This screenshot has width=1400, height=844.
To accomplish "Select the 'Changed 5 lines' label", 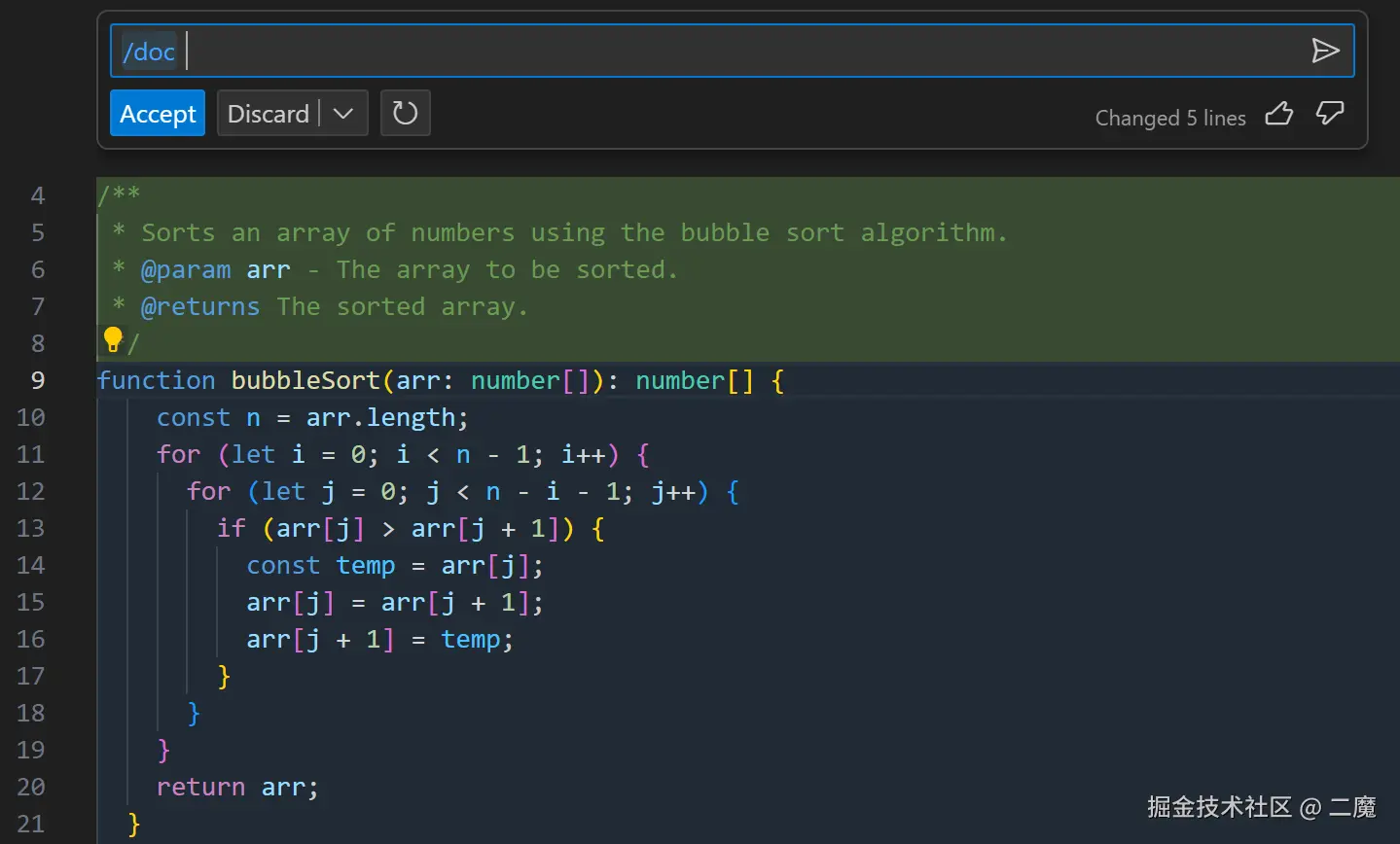I will click(1169, 118).
